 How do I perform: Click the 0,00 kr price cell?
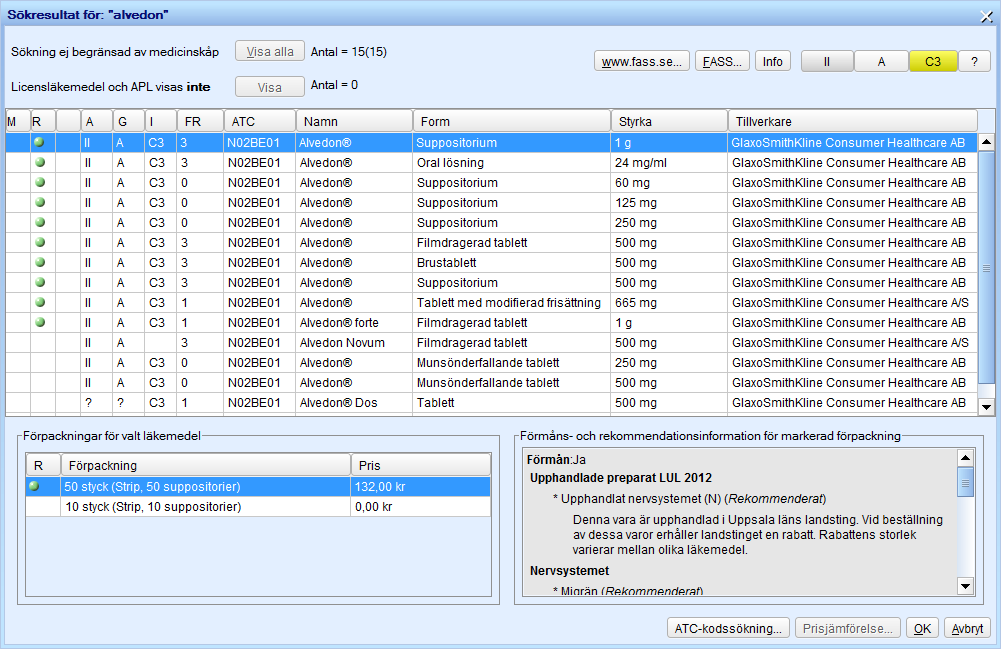click(421, 507)
